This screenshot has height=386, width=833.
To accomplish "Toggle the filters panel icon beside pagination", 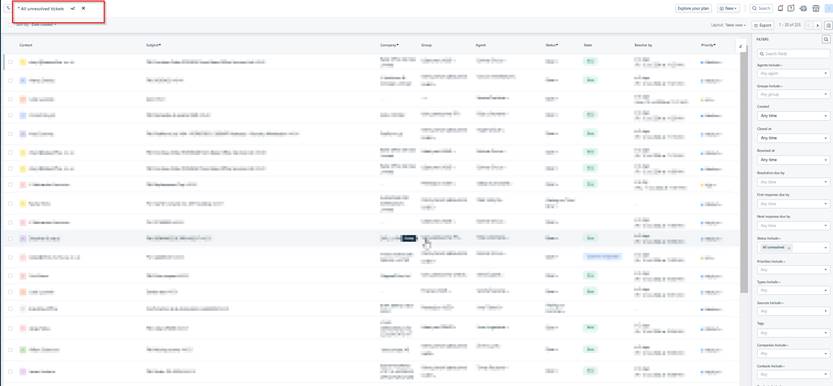I will click(x=828, y=25).
